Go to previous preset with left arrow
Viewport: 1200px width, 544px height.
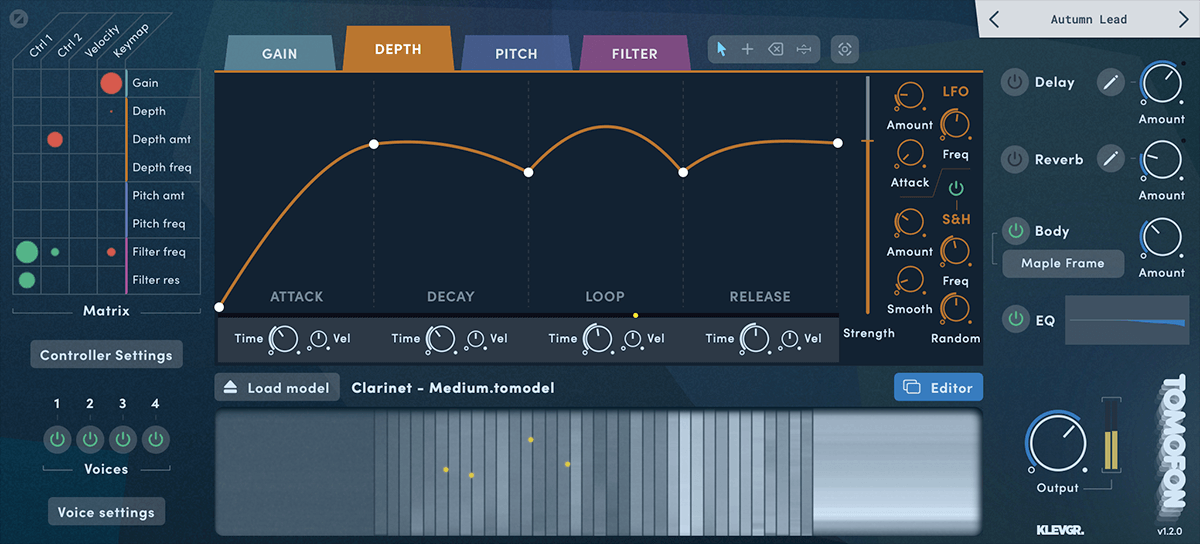point(994,19)
